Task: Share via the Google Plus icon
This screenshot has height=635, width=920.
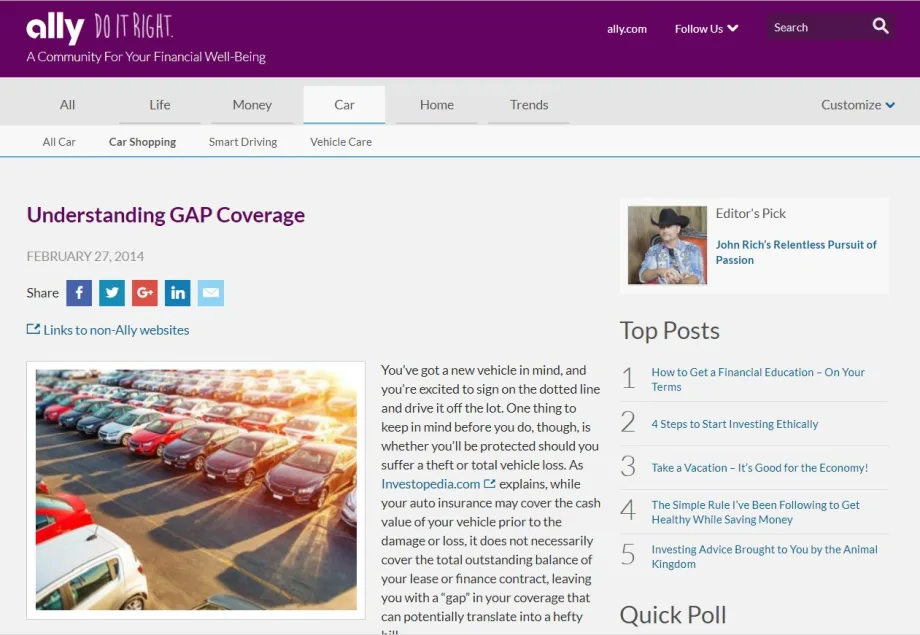Action: 145,293
